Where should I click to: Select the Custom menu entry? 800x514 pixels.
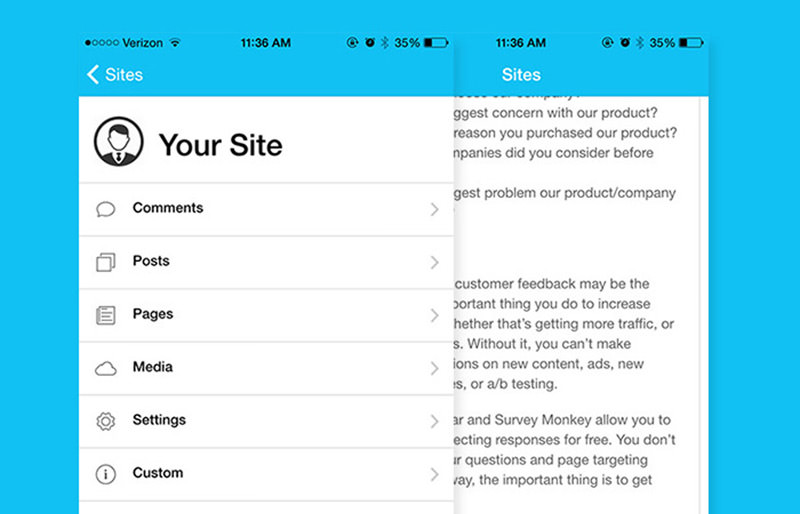[x=266, y=475]
